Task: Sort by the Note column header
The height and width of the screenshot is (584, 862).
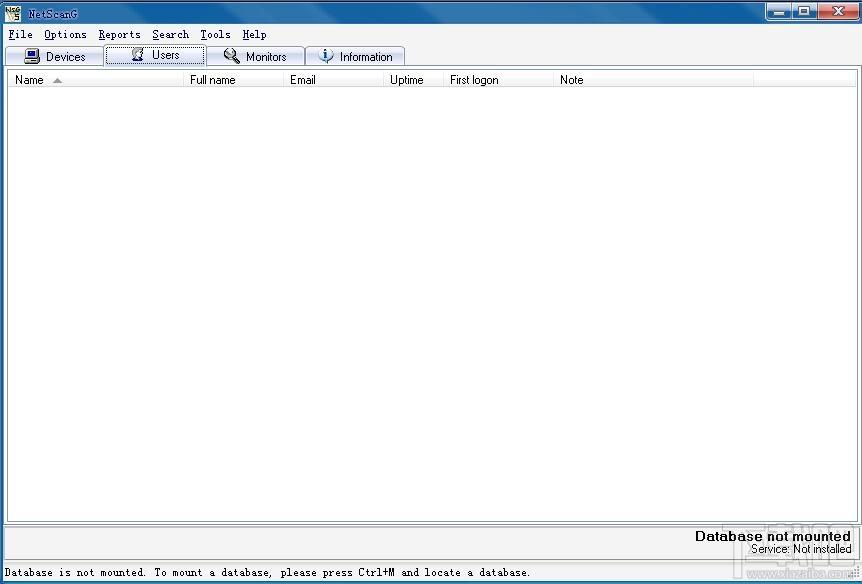Action: click(654, 80)
